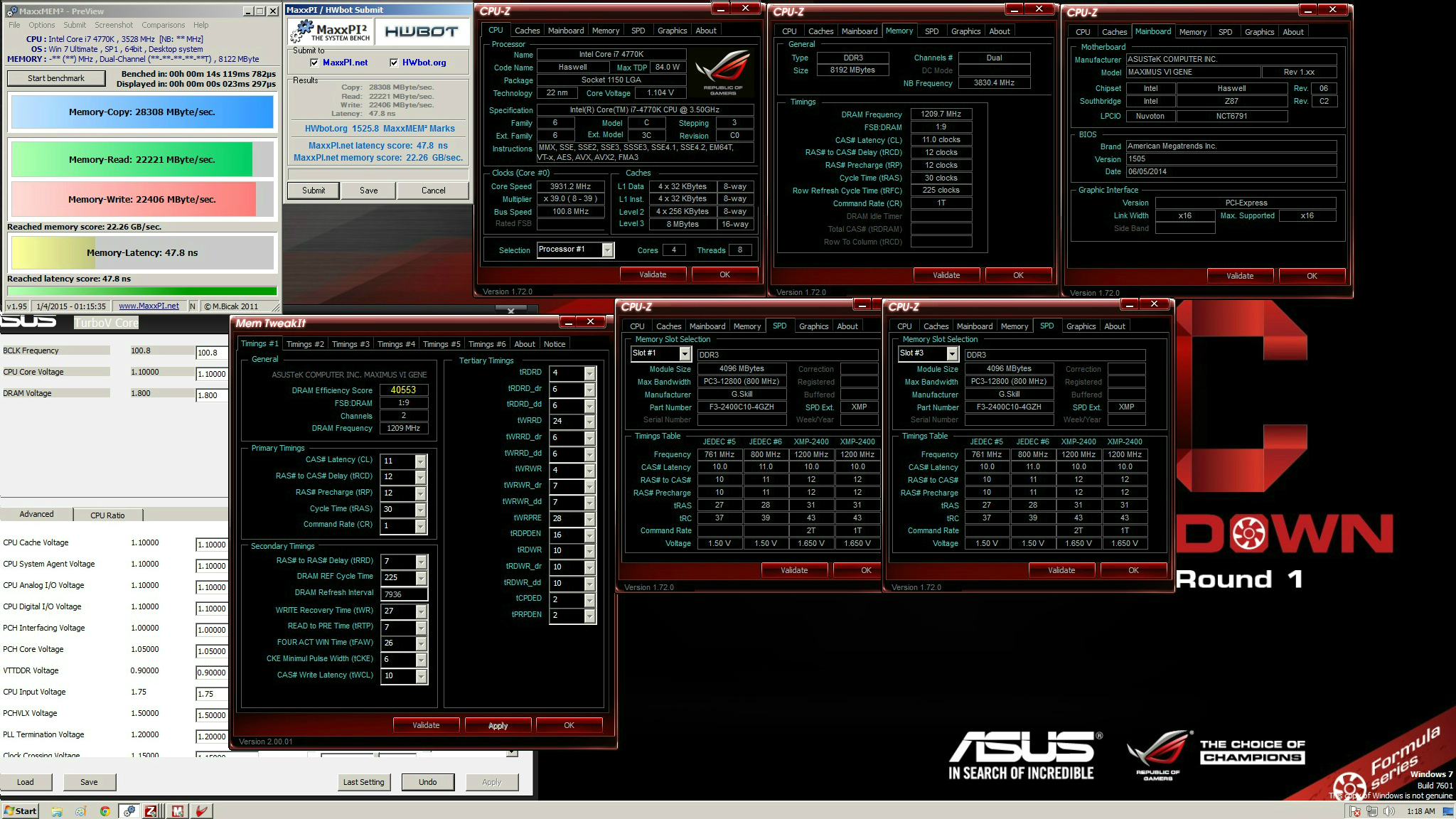Select the MaxxMEM gears taskbar icon
The width and height of the screenshot is (1456, 819).
[x=129, y=811]
